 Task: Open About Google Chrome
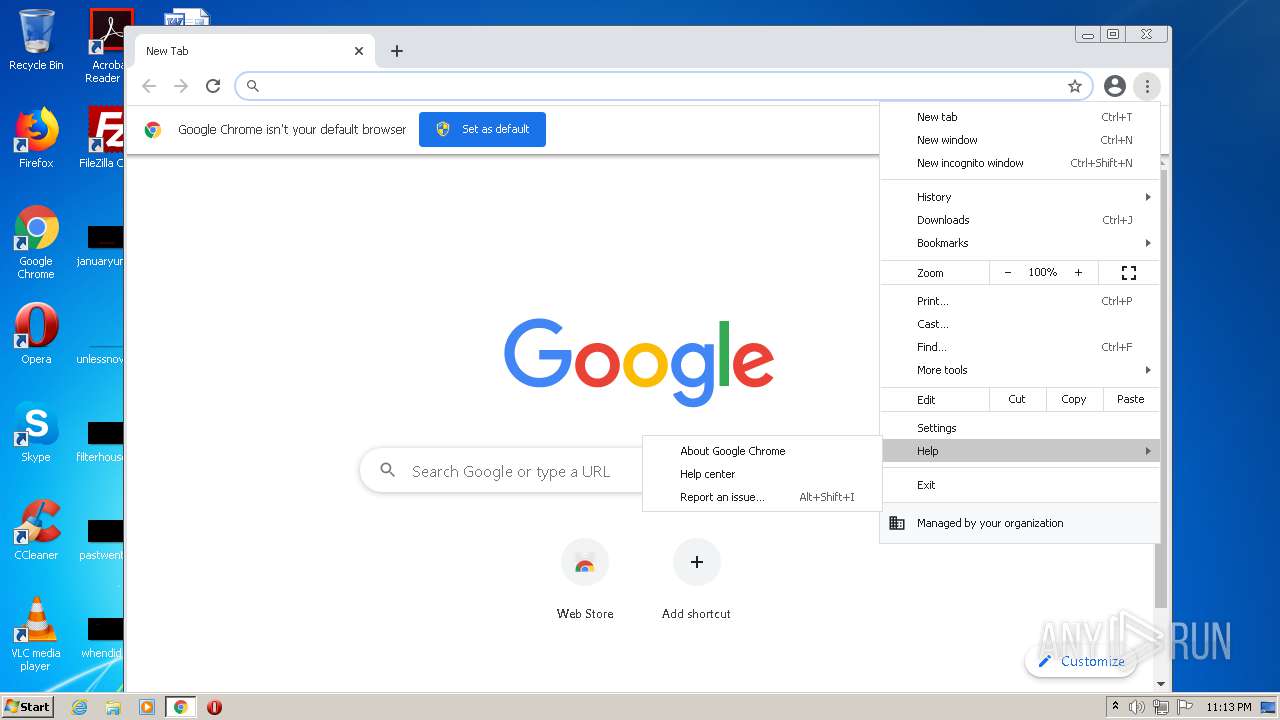point(762,451)
